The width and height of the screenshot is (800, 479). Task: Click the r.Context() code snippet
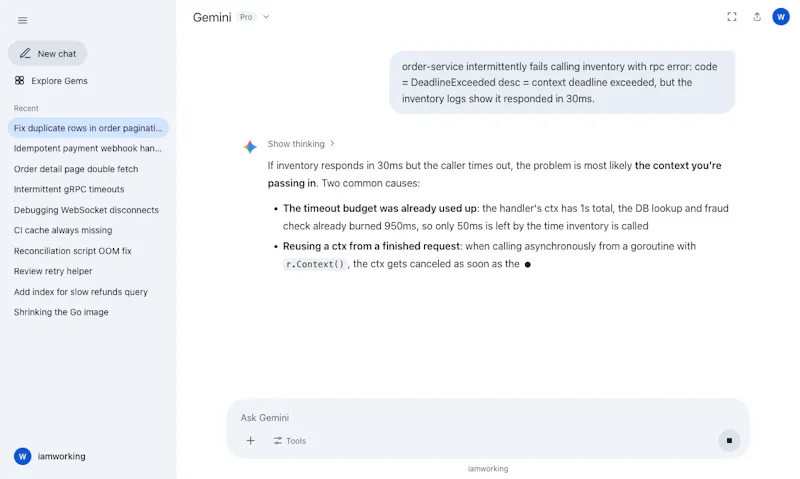coord(315,264)
